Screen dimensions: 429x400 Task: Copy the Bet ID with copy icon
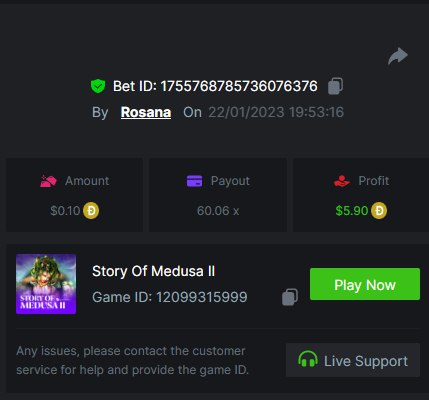pos(335,86)
